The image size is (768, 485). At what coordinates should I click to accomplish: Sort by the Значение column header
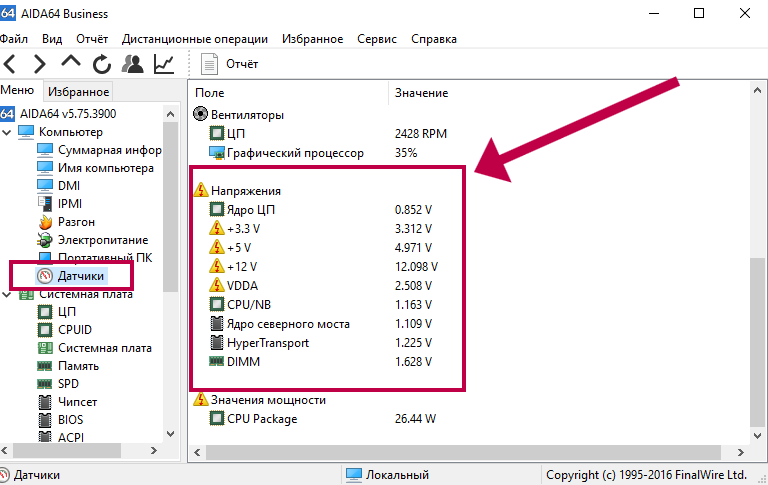pyautogui.click(x=421, y=93)
